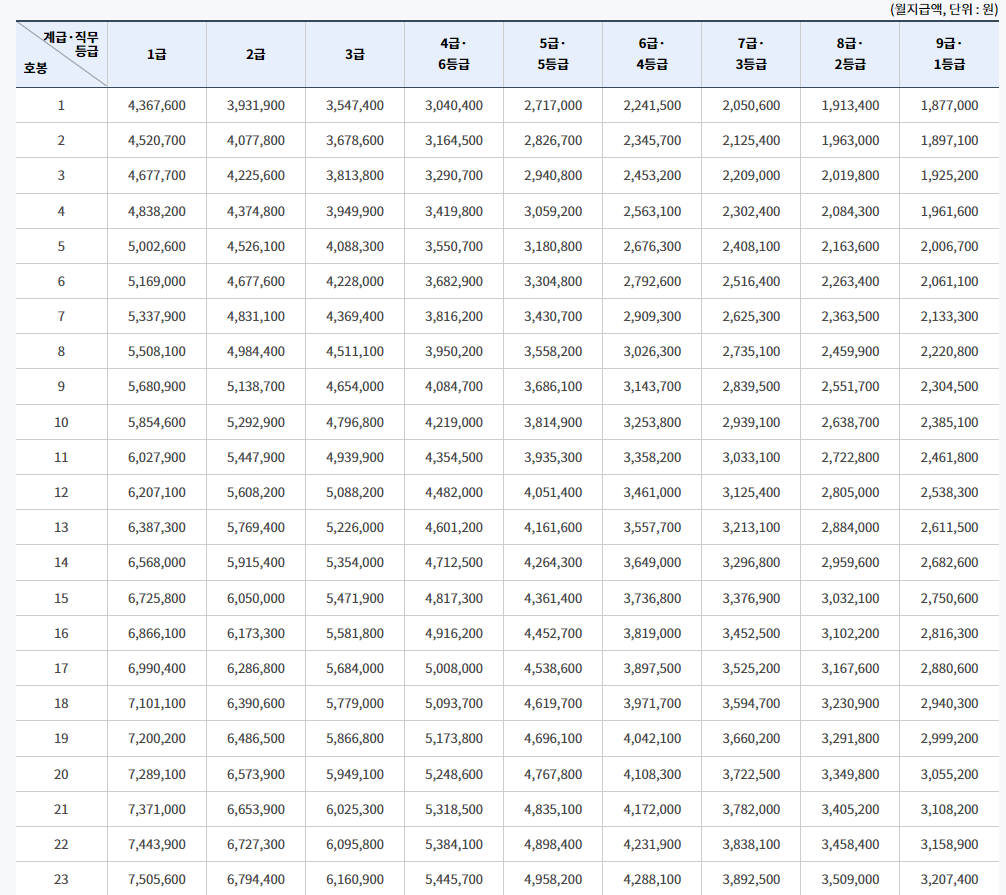1006x895 pixels.
Task: Select cell '5,384,100' in 호봉 22 row
Action: (454, 844)
